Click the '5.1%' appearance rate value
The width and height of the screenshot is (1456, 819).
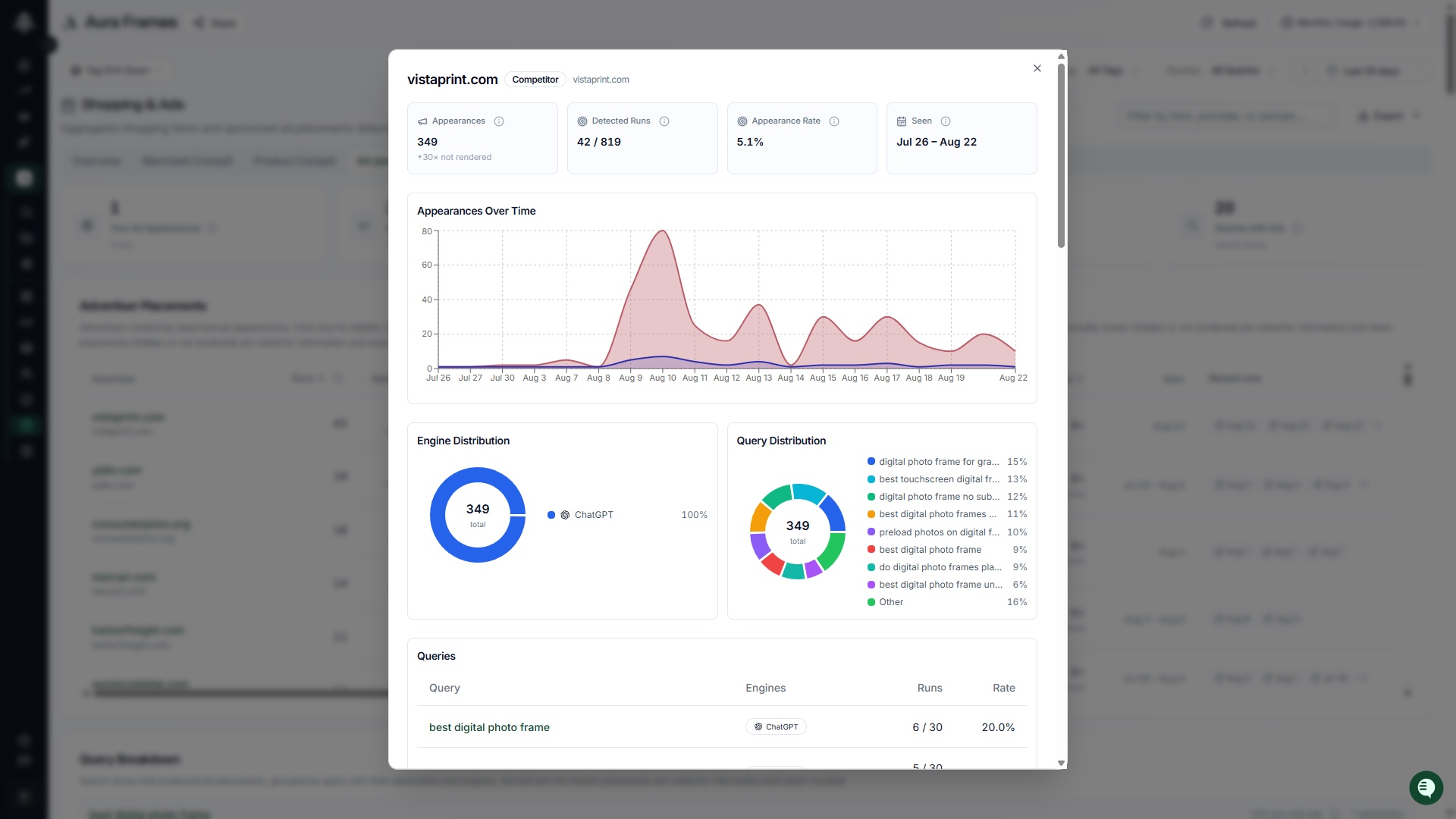(x=750, y=142)
